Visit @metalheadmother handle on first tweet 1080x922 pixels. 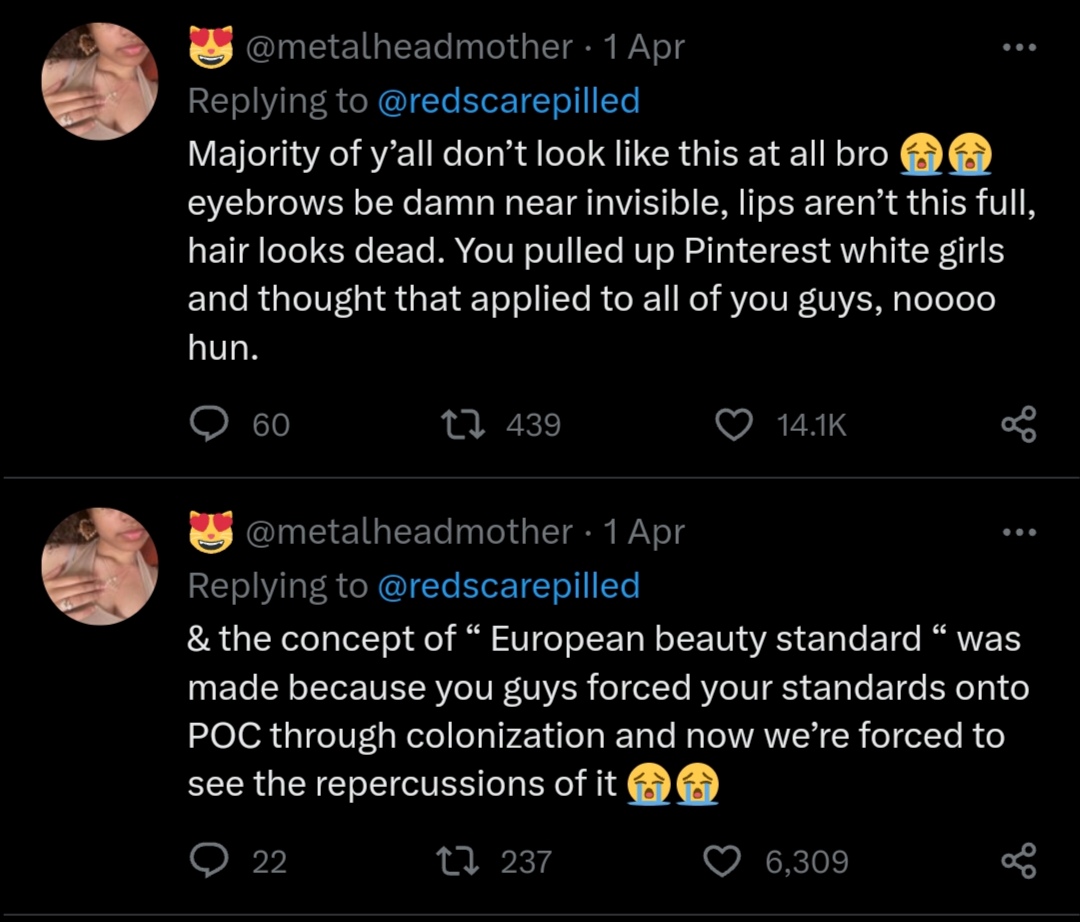pyautogui.click(x=409, y=47)
